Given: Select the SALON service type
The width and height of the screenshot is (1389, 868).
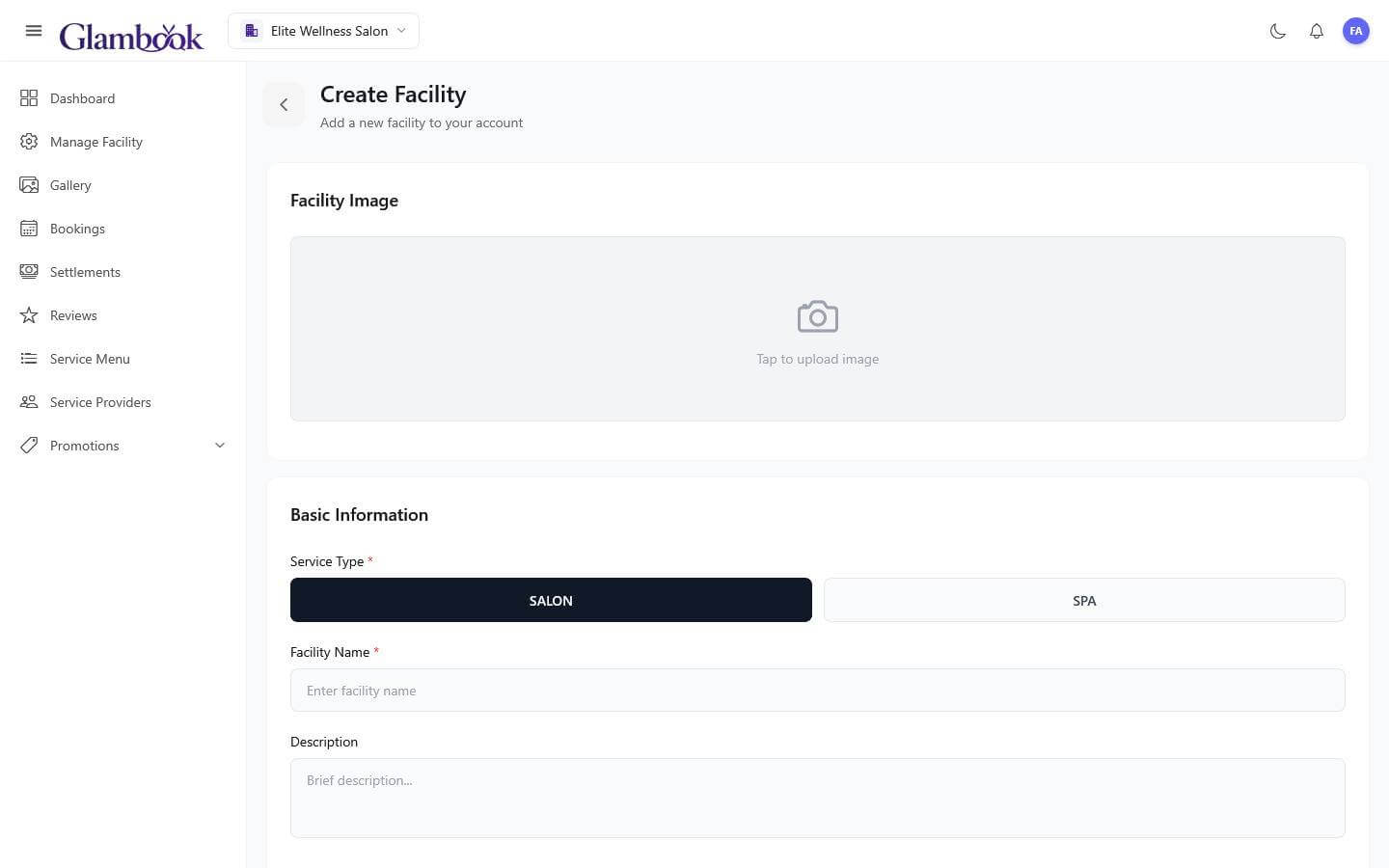Looking at the screenshot, I should click(x=551, y=600).
